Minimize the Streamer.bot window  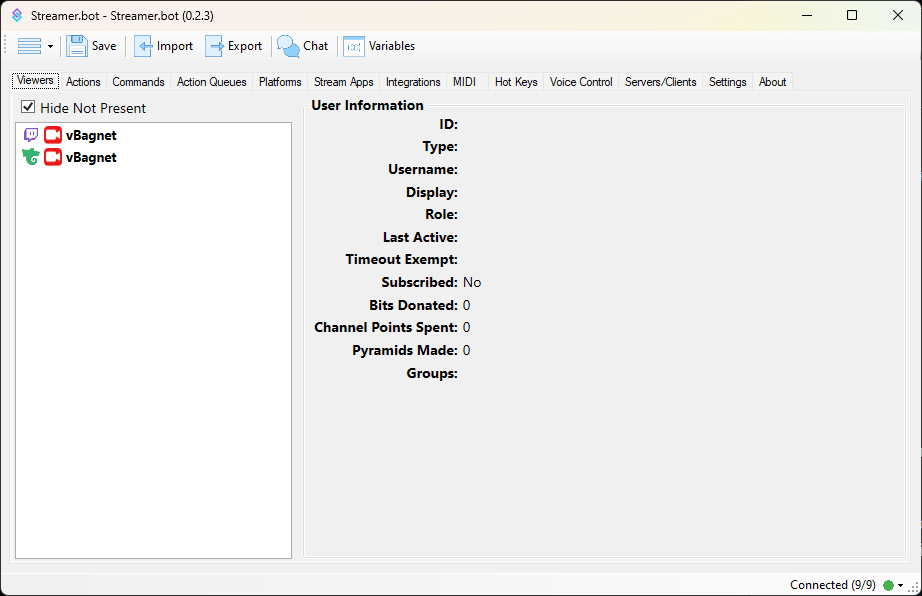(807, 15)
